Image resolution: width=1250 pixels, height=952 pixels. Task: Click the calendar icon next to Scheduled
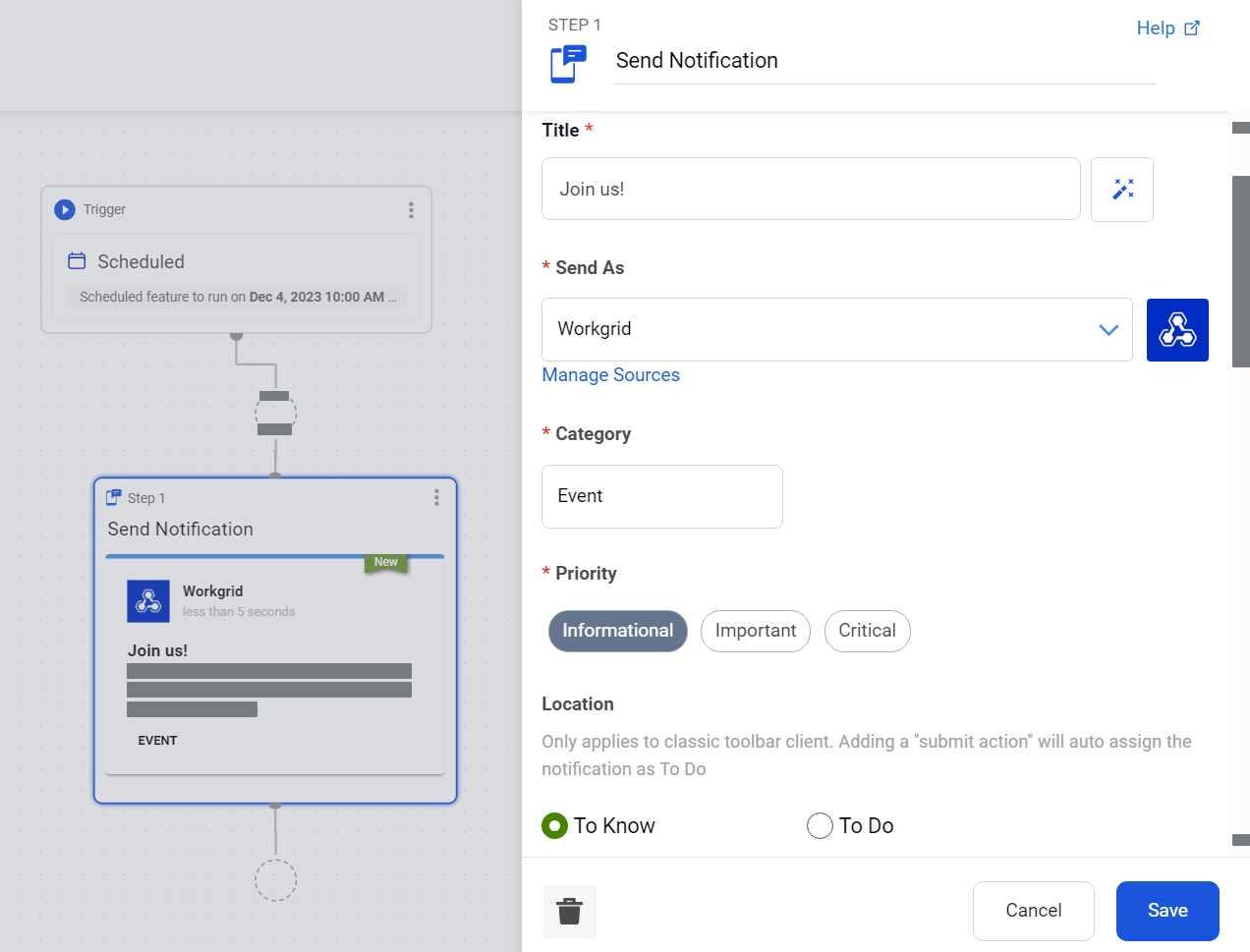pos(77,261)
